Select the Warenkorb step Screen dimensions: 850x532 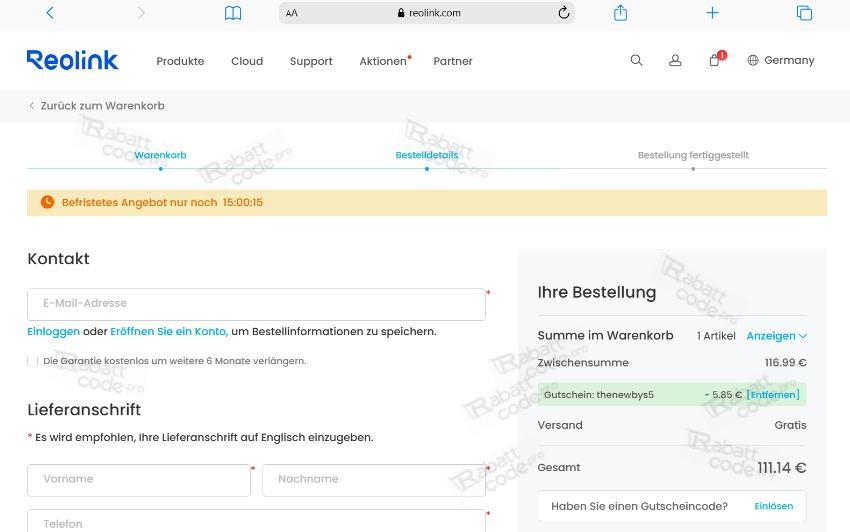tap(160, 155)
